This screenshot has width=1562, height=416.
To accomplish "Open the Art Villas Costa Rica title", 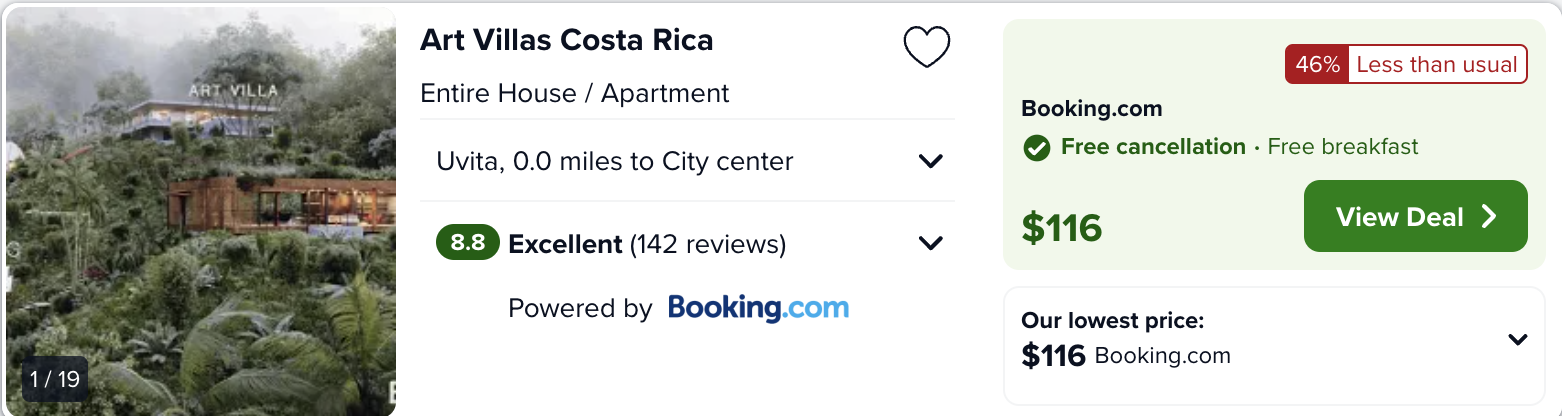I will point(567,40).
